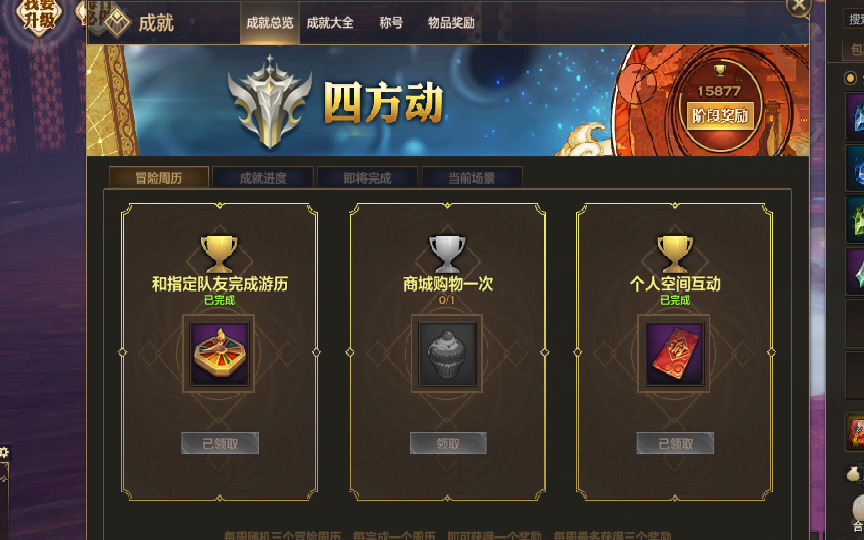Click the silver trophy above 商城购物一次

click(x=447, y=254)
